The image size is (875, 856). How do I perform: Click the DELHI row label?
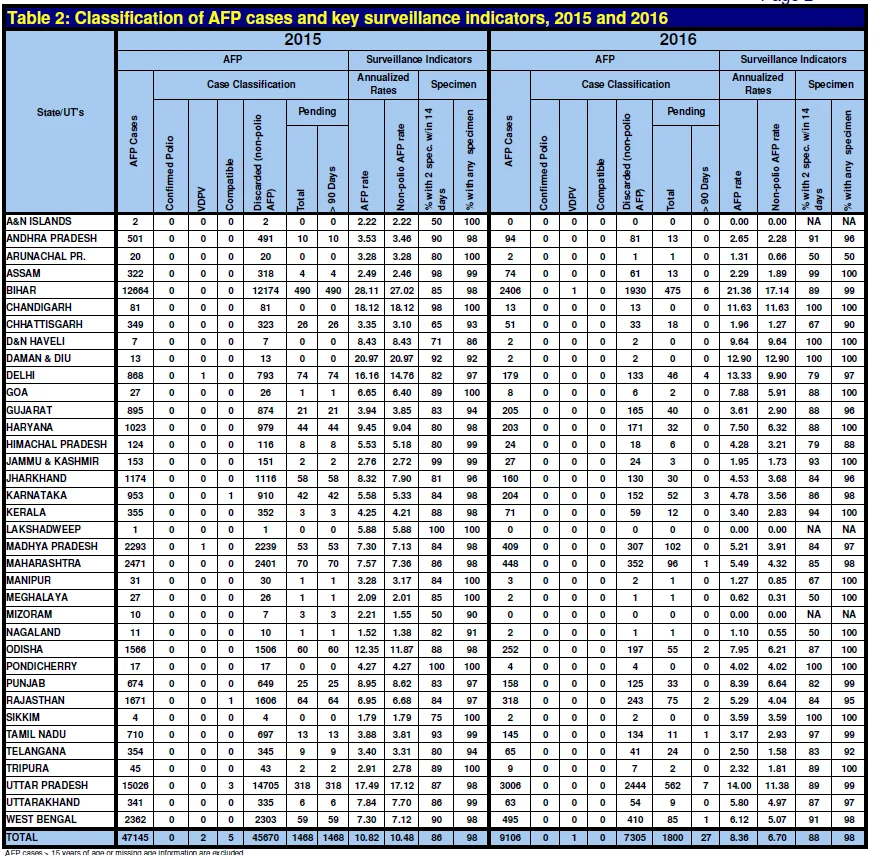click(x=20, y=376)
